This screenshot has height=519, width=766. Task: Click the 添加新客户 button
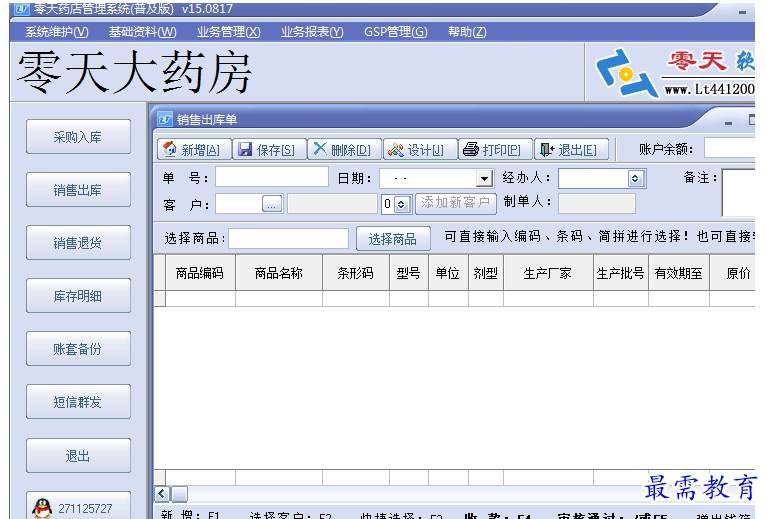[x=456, y=203]
